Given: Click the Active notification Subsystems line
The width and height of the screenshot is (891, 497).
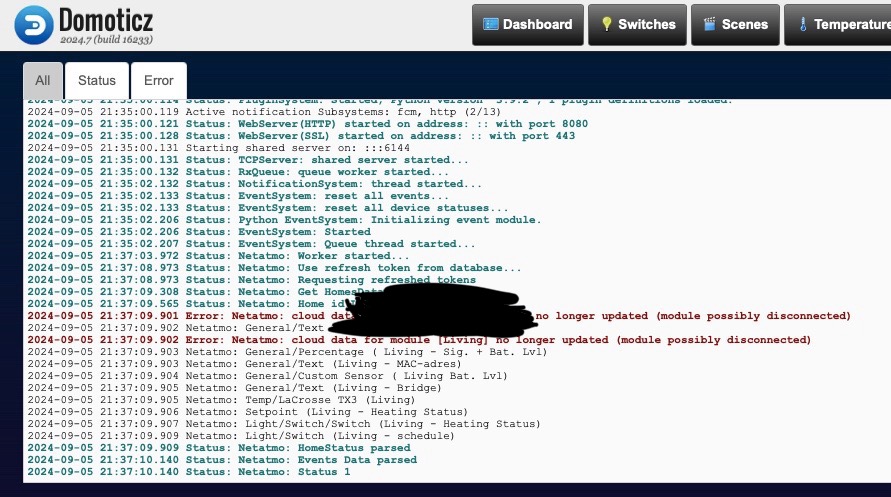Looking at the screenshot, I should coord(264,112).
